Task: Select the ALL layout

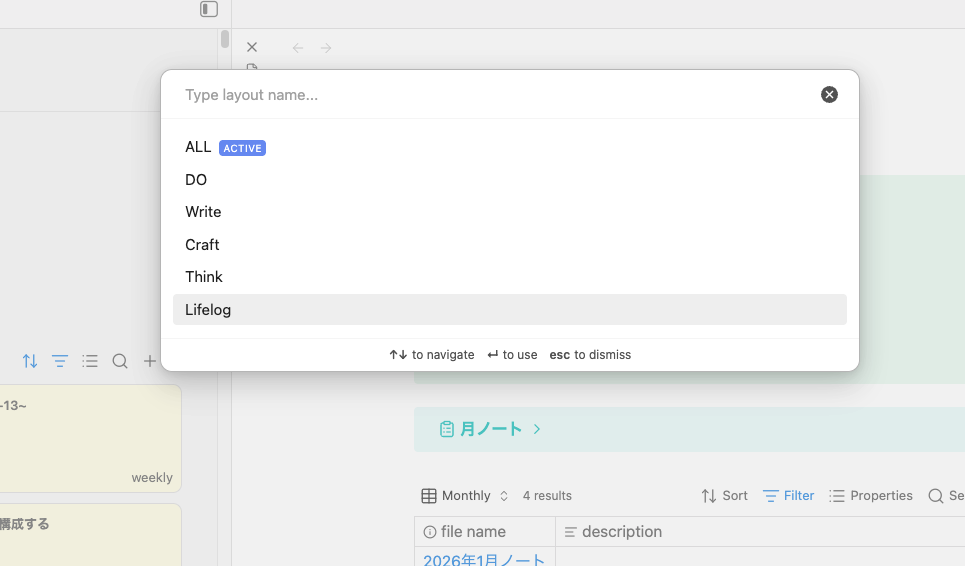Action: point(510,147)
